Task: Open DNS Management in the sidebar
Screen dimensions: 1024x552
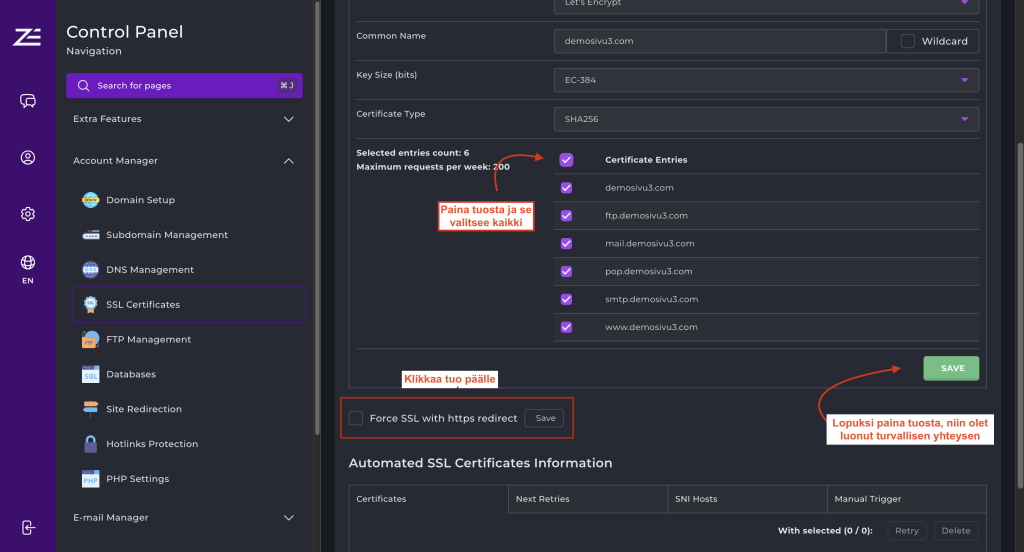Action: [150, 270]
